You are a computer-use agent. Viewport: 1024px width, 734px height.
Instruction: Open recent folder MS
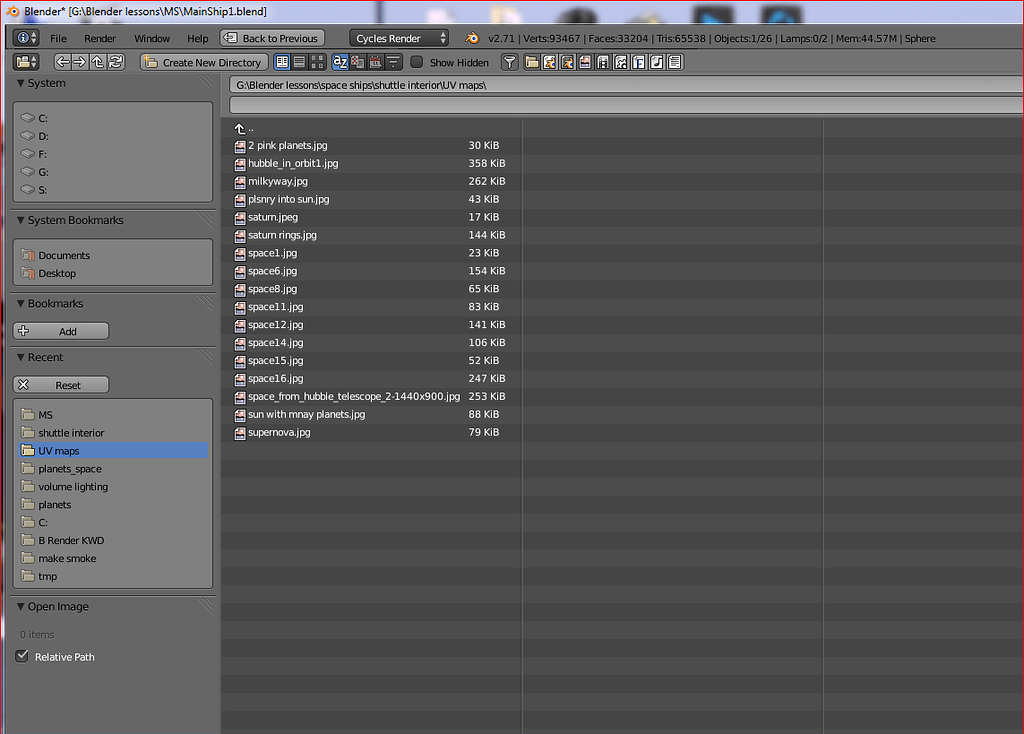coord(113,415)
